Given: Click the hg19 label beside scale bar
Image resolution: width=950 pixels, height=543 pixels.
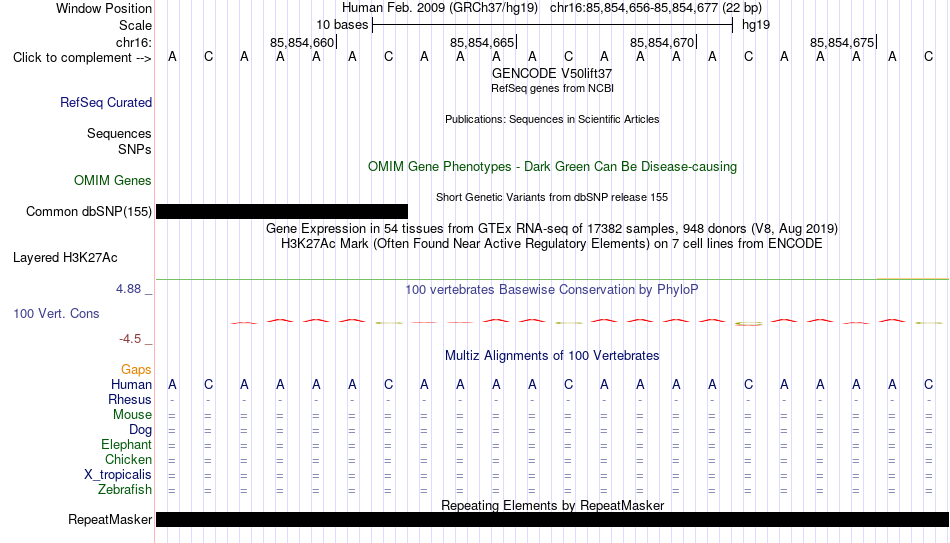Looking at the screenshot, I should 756,25.
